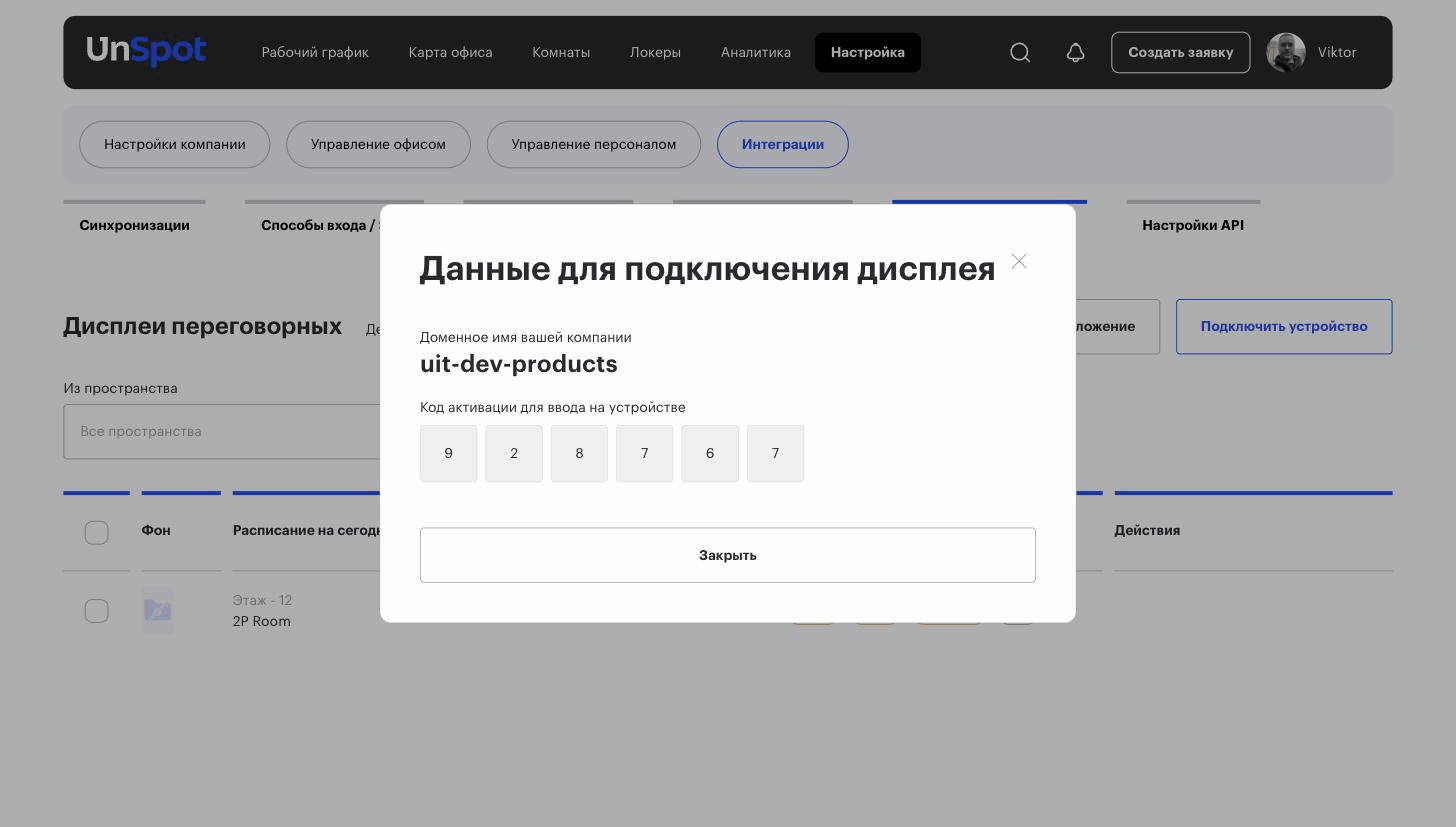Open Локеры section

coord(655,52)
